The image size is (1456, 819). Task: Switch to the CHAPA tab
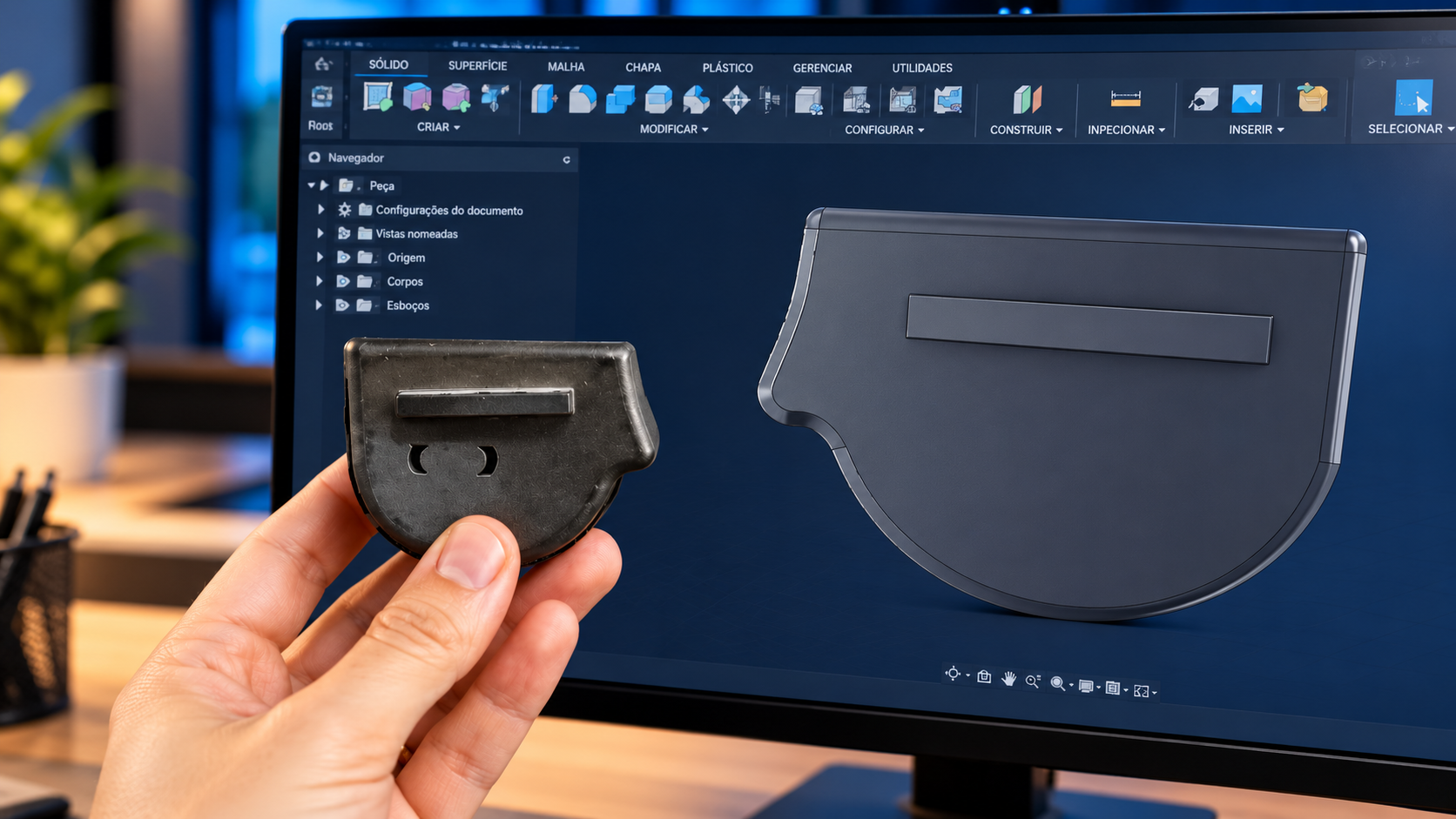pyautogui.click(x=643, y=67)
